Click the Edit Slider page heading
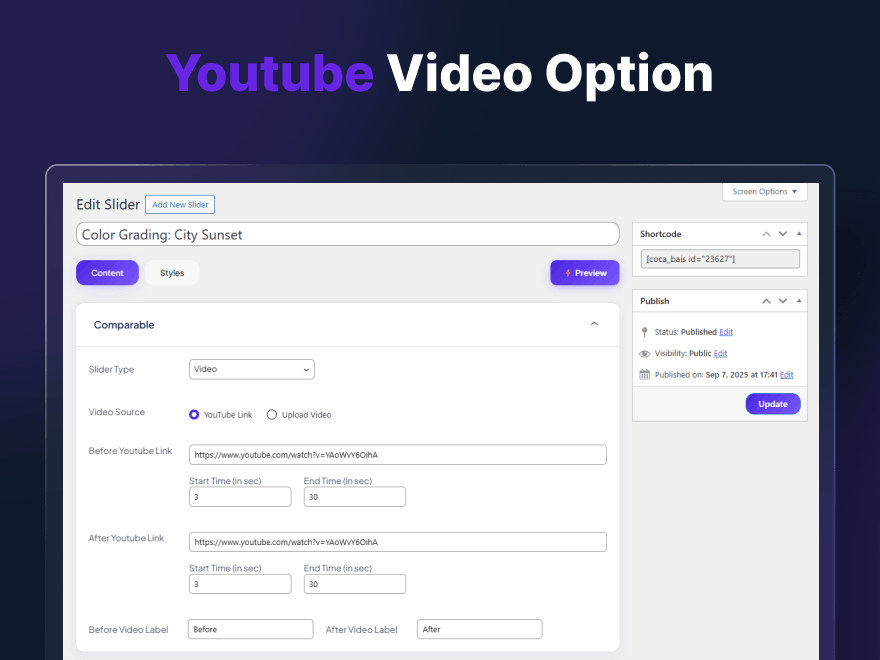The height and width of the screenshot is (660, 880). tap(108, 204)
